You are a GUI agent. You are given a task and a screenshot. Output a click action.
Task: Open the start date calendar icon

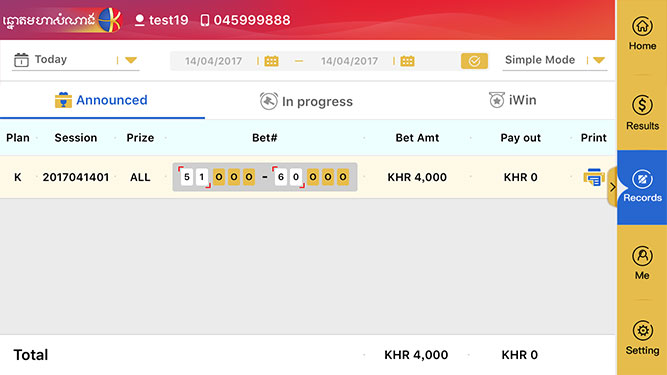(271, 61)
